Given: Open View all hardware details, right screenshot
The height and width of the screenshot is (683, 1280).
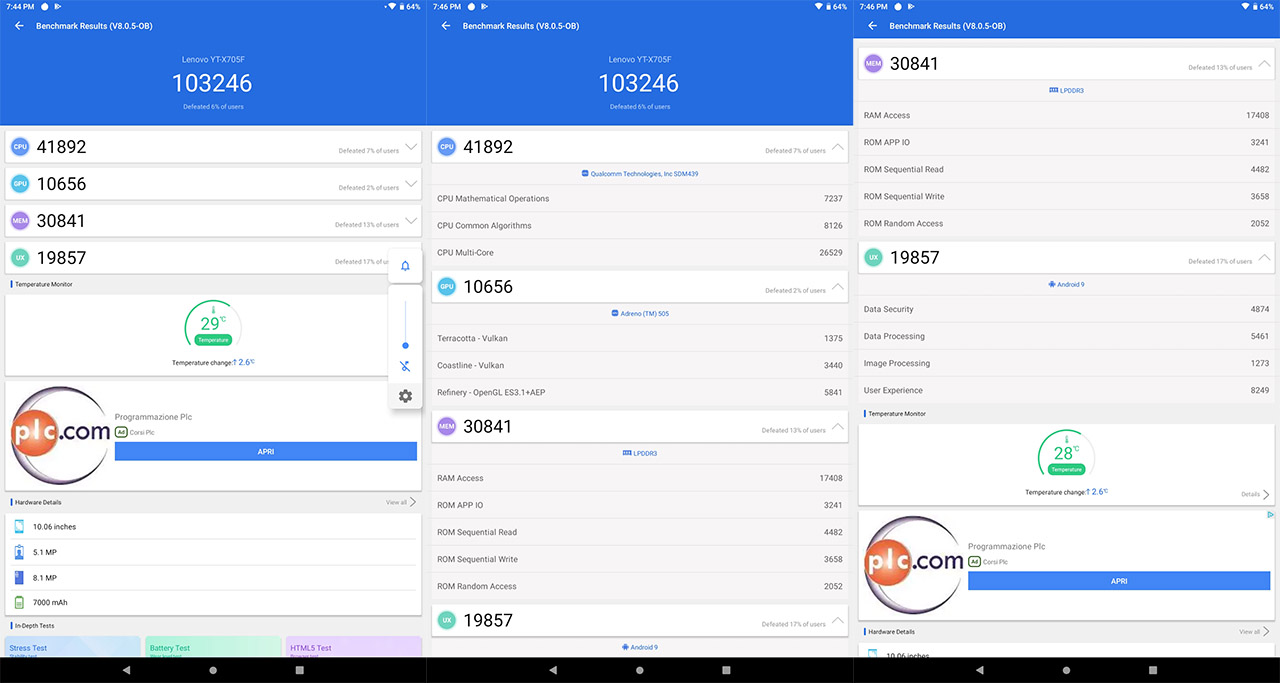Looking at the screenshot, I should (1254, 632).
